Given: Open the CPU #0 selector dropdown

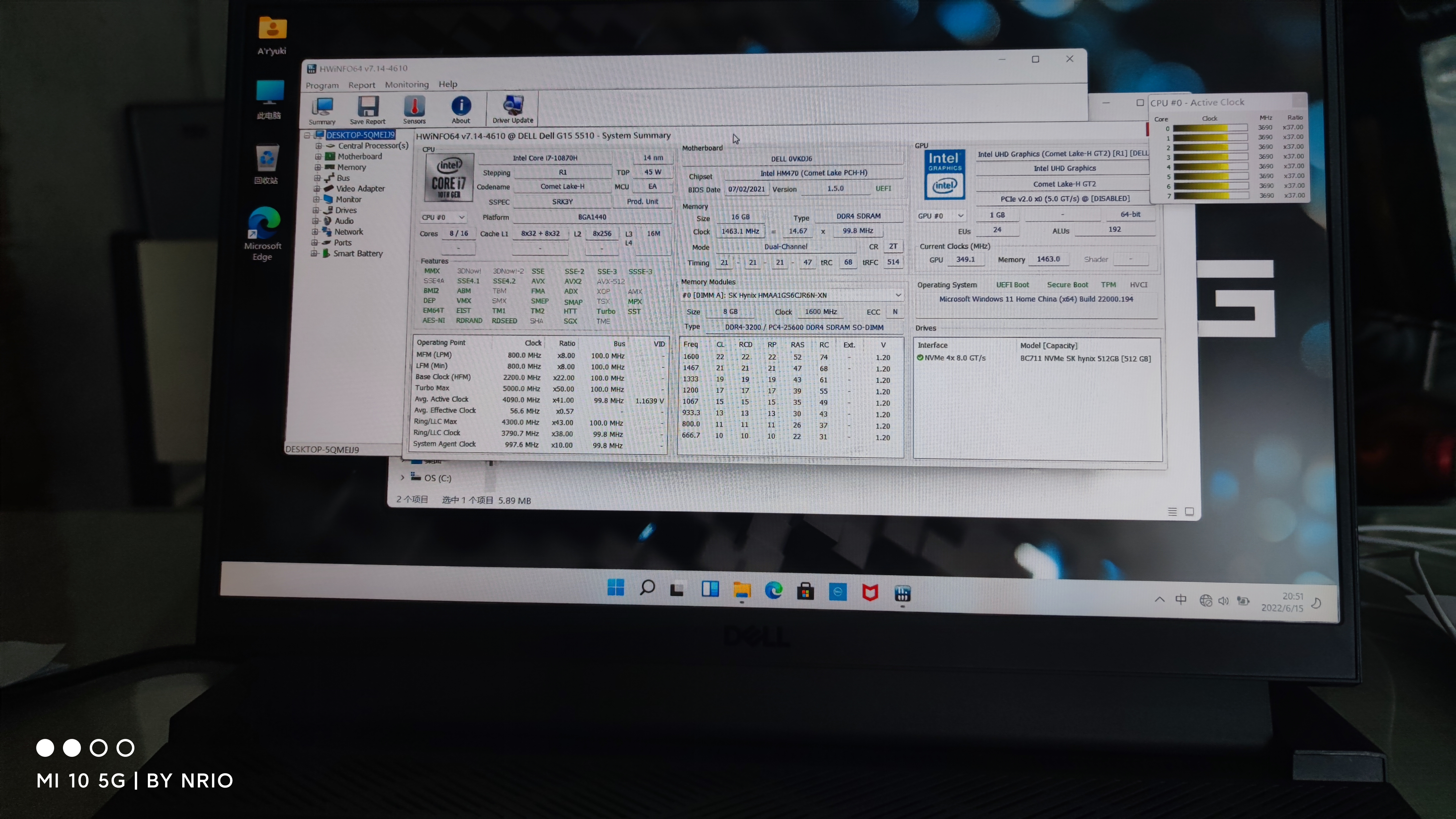Looking at the screenshot, I should [443, 217].
